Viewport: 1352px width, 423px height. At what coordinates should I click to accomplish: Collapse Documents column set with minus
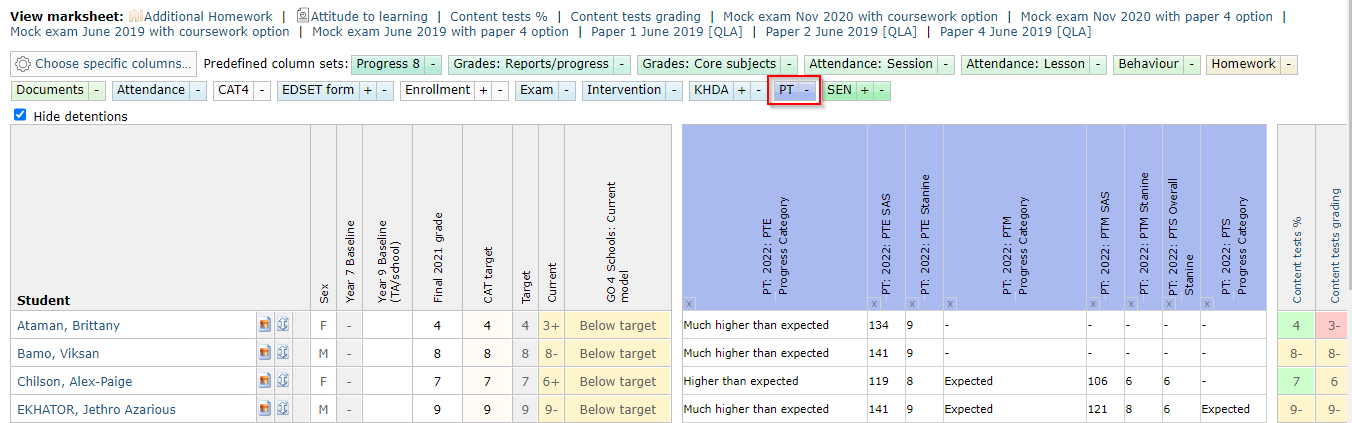[x=97, y=90]
